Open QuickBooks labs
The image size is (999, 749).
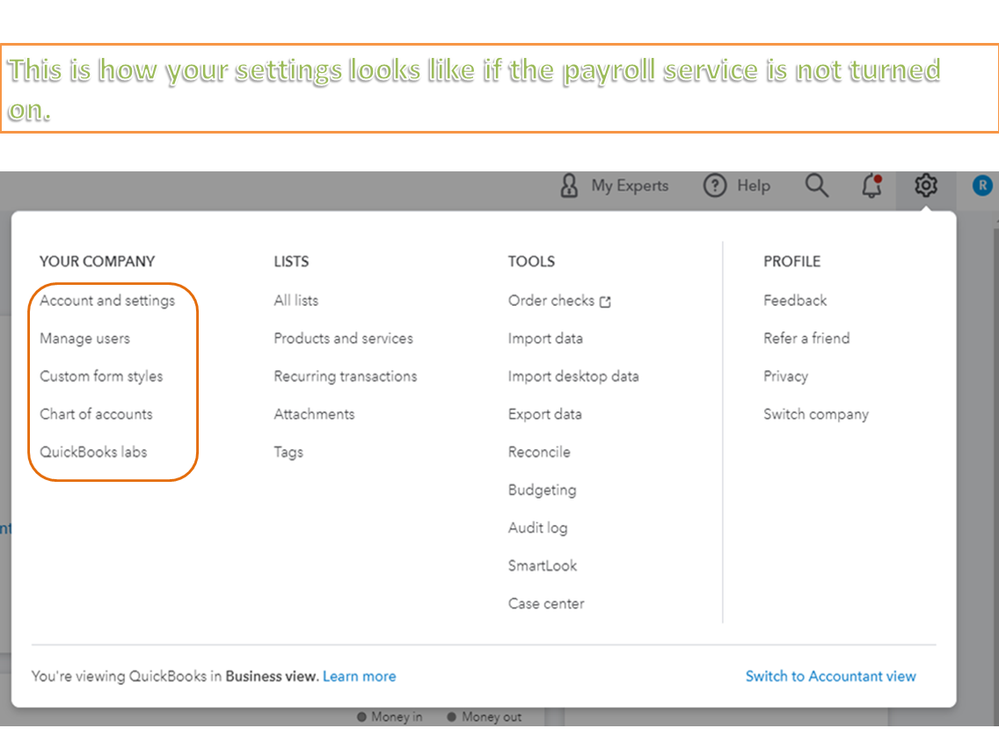click(93, 452)
